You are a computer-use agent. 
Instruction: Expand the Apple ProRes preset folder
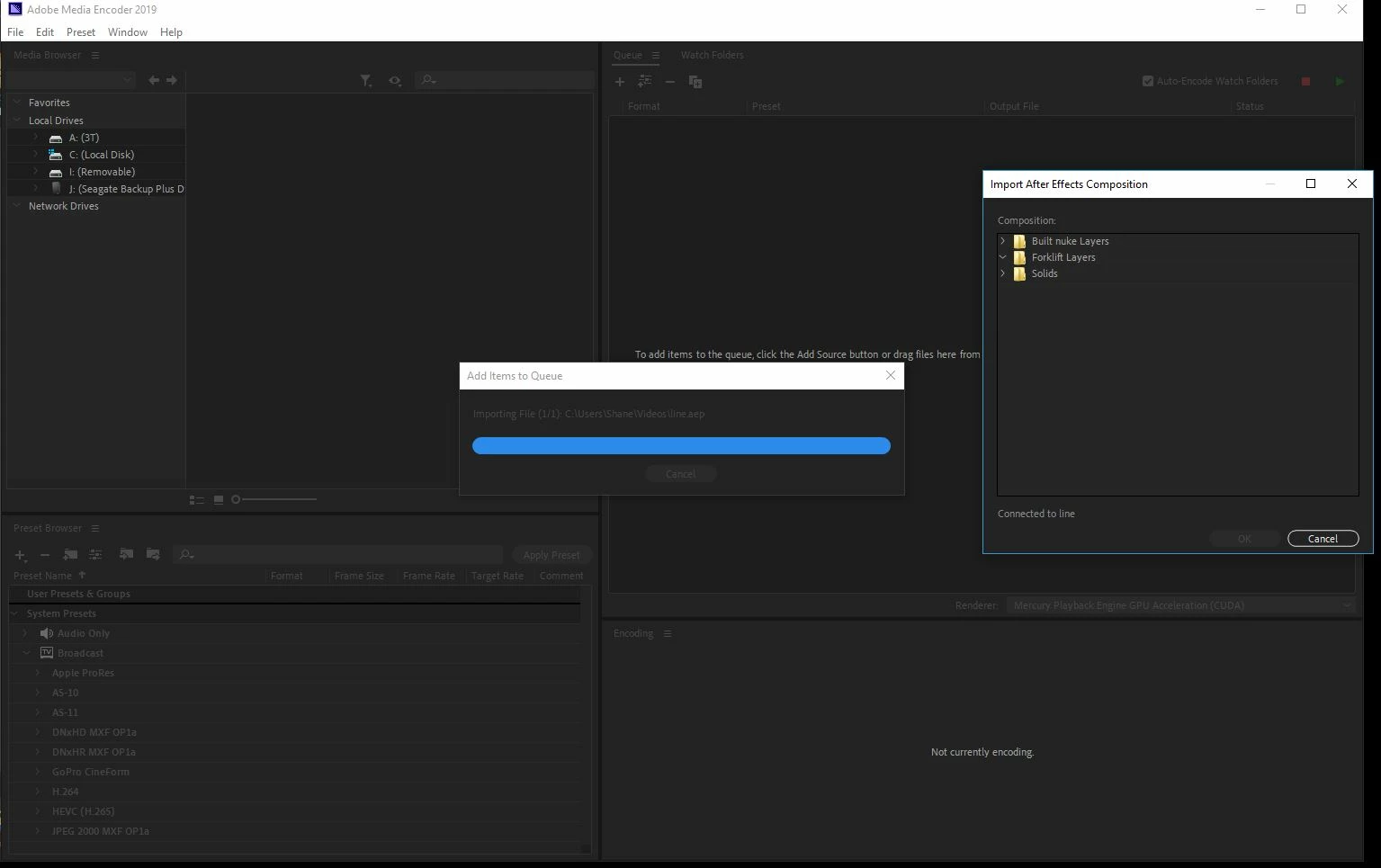[38, 673]
